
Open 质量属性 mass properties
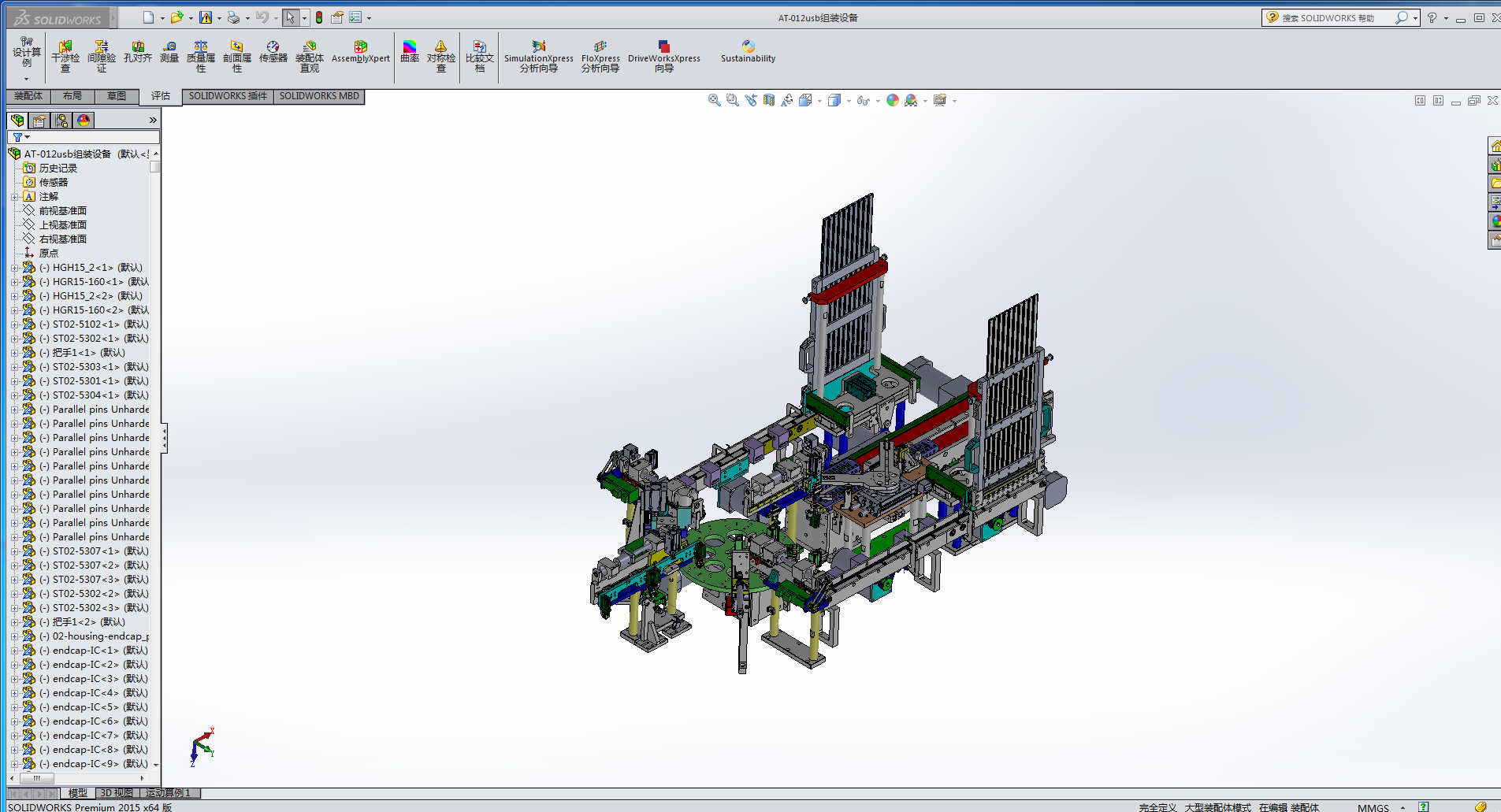pyautogui.click(x=201, y=57)
